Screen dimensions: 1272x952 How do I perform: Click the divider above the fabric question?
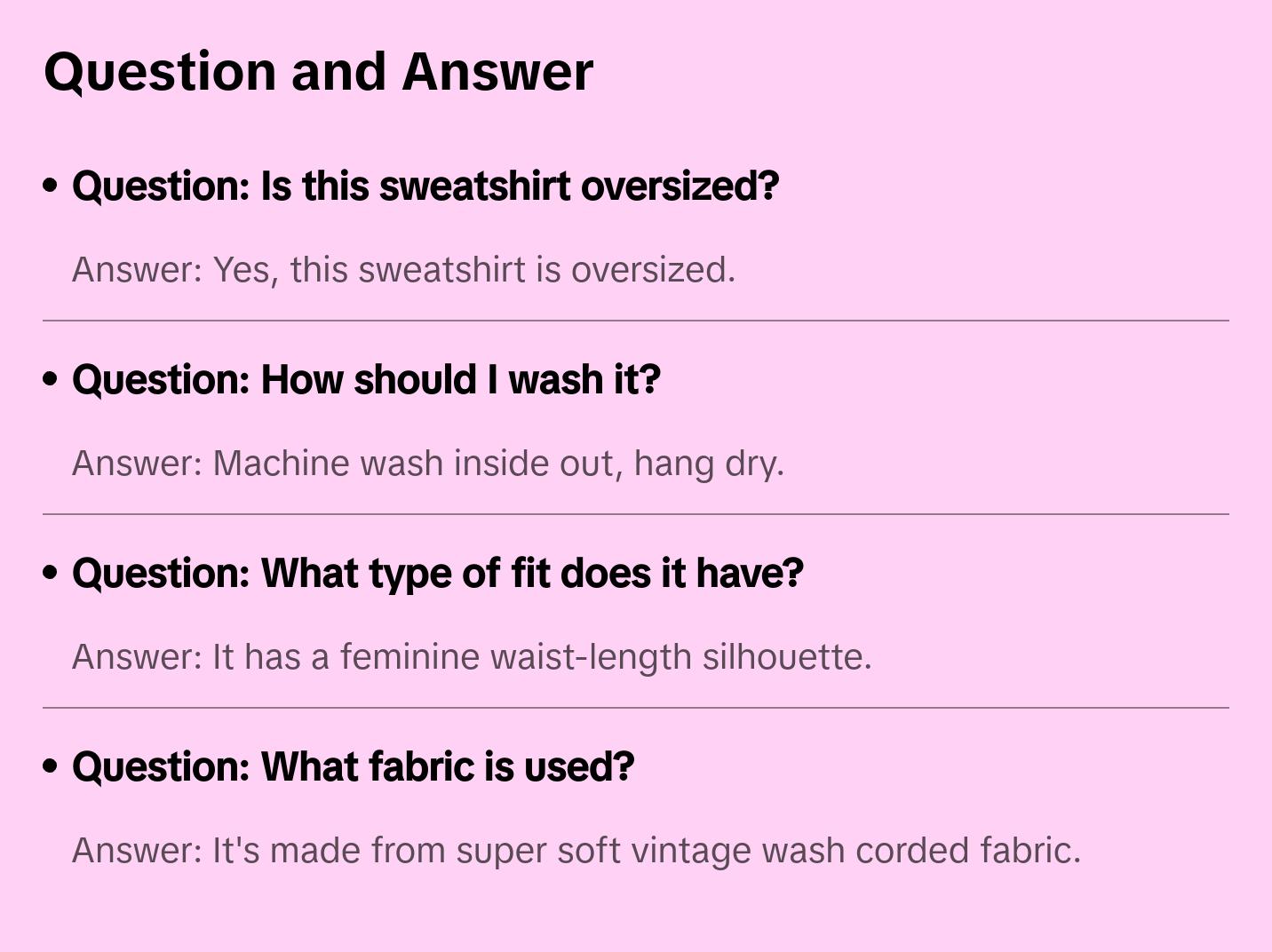[636, 708]
